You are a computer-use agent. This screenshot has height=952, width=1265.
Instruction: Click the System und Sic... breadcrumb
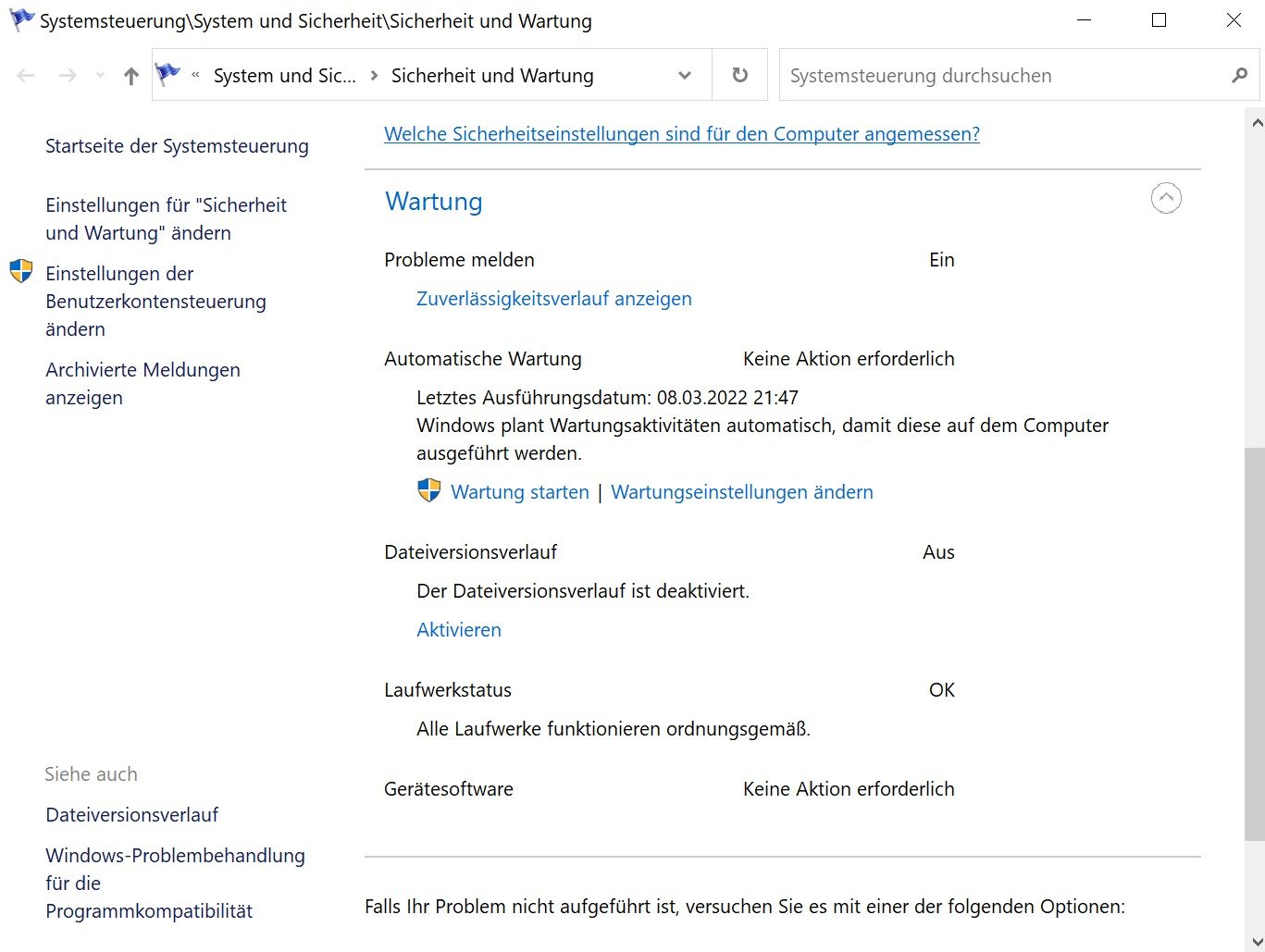[x=284, y=76]
